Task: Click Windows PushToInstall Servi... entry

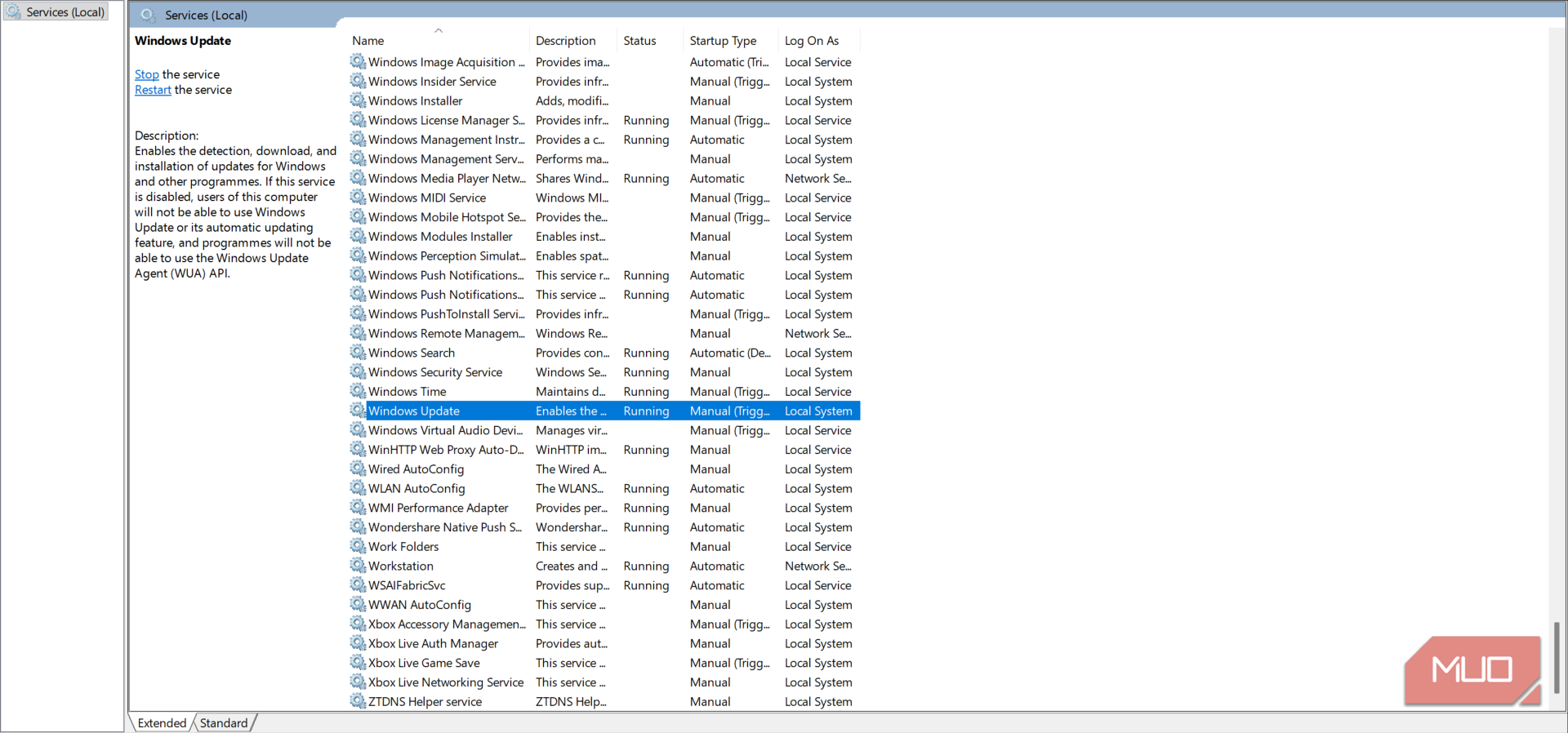Action: coord(446,313)
